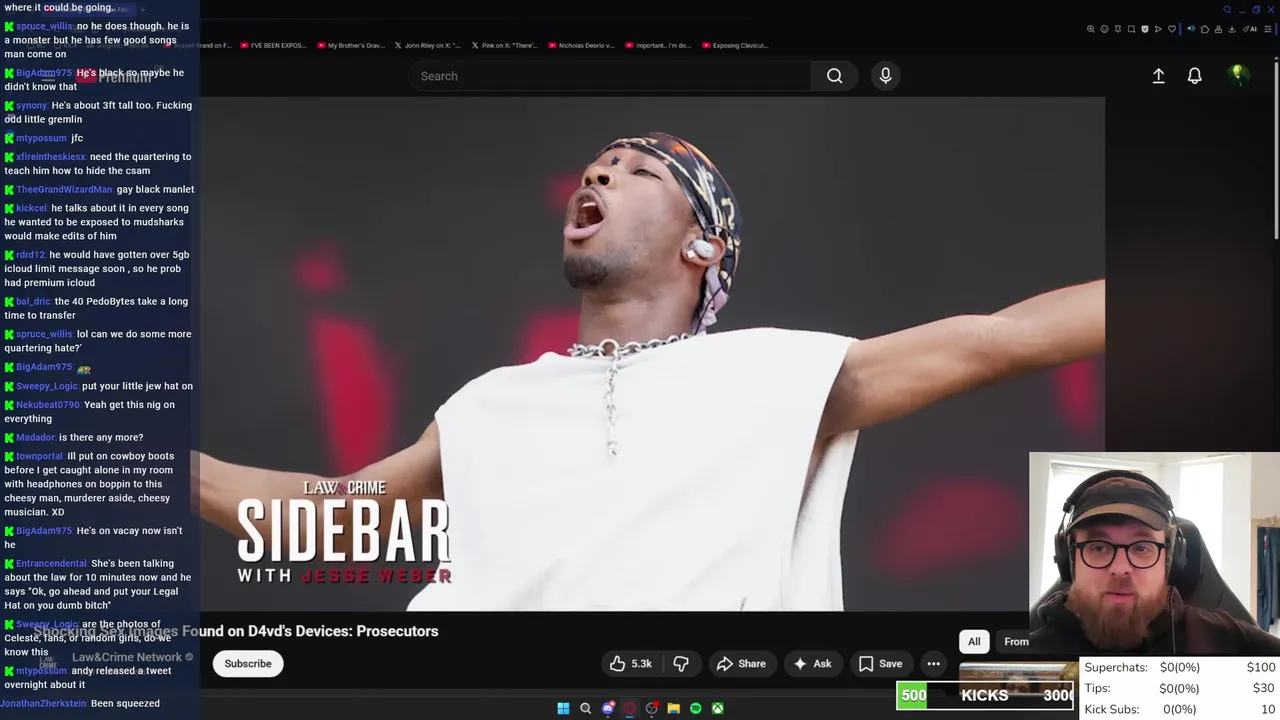Click the browser AI icon
1280x720 pixels.
tap(1250, 29)
